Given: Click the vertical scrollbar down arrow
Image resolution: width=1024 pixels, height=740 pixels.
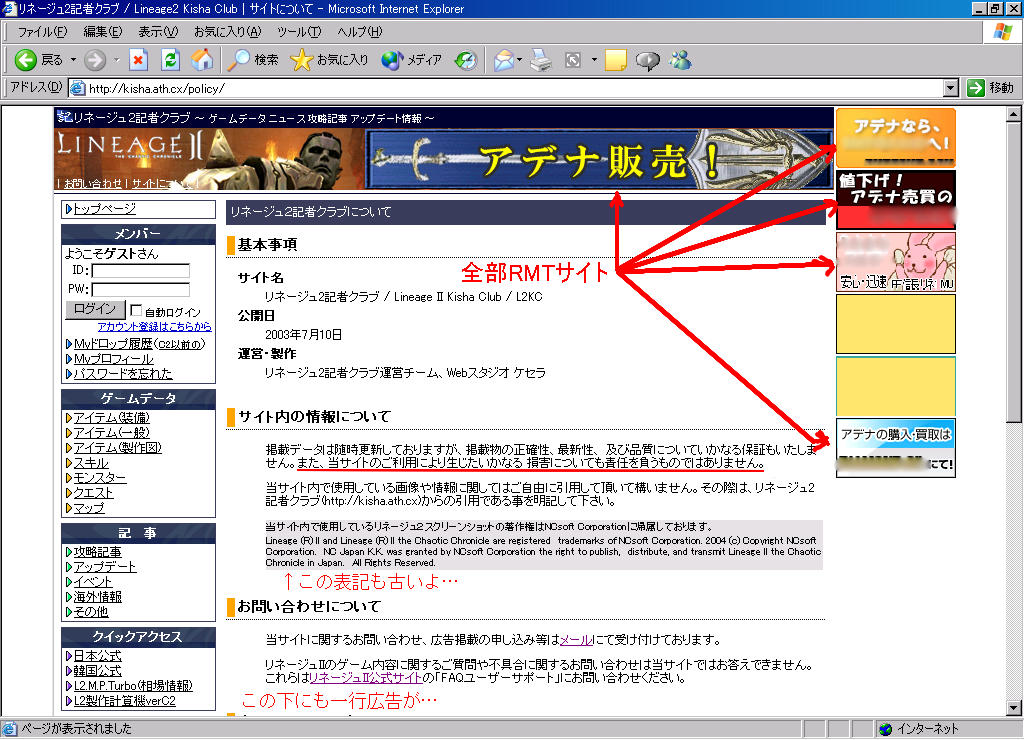Looking at the screenshot, I should click(x=1013, y=707).
